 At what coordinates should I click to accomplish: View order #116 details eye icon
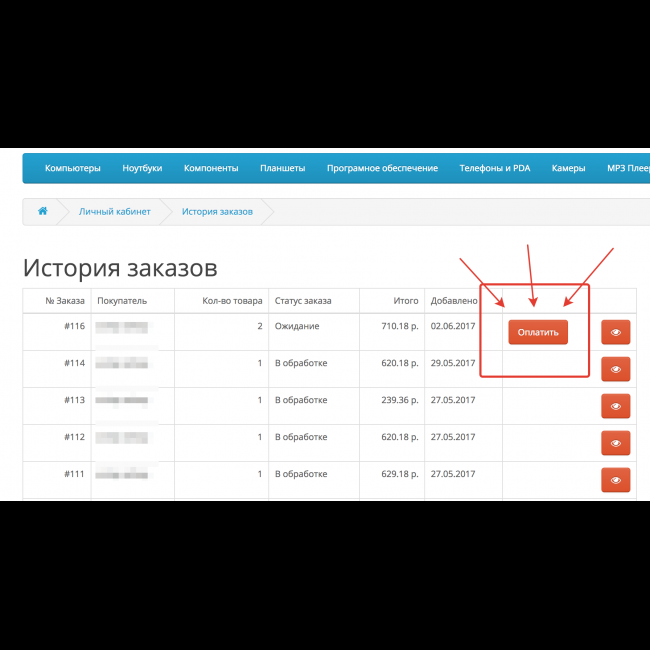point(615,333)
